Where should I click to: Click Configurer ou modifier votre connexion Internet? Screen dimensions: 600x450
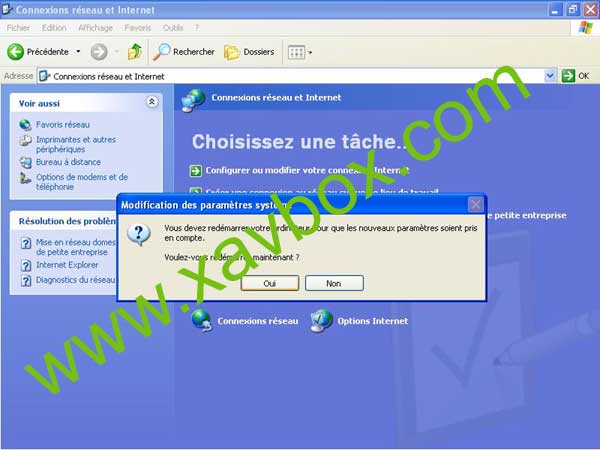coord(307,170)
